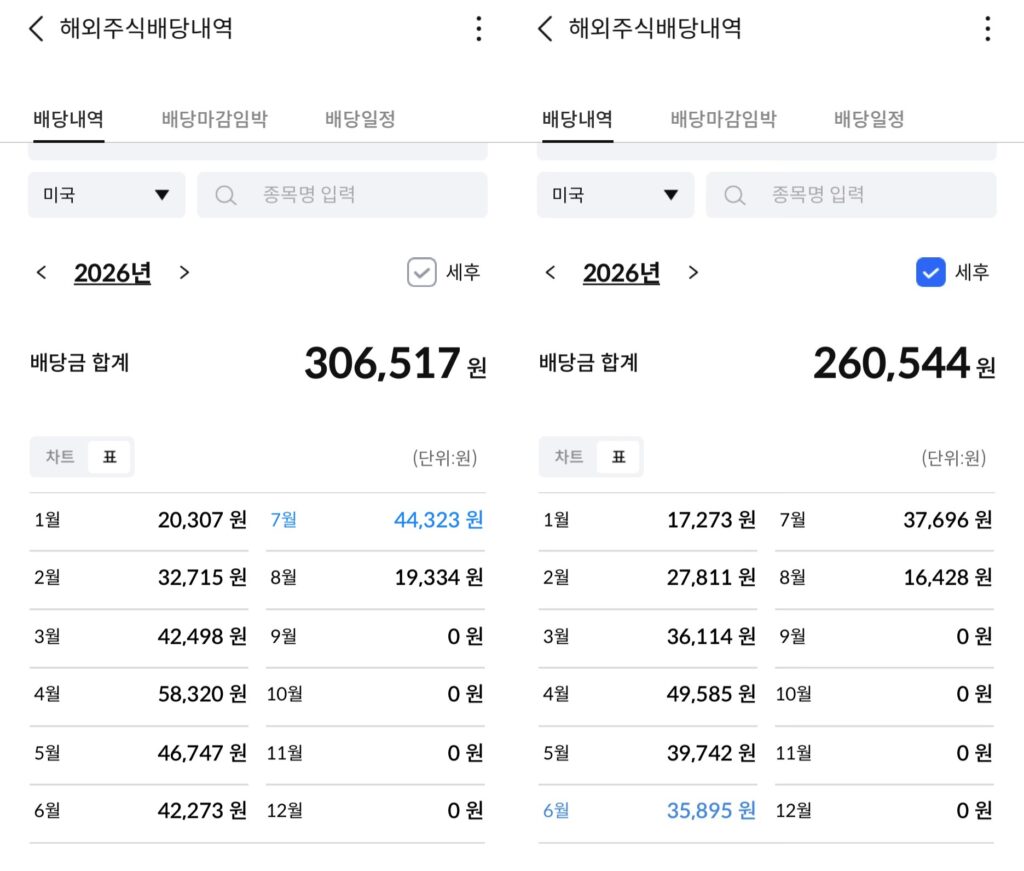The height and width of the screenshot is (871, 1024).
Task: Click the search magnifier in the left screen
Action: pos(225,195)
